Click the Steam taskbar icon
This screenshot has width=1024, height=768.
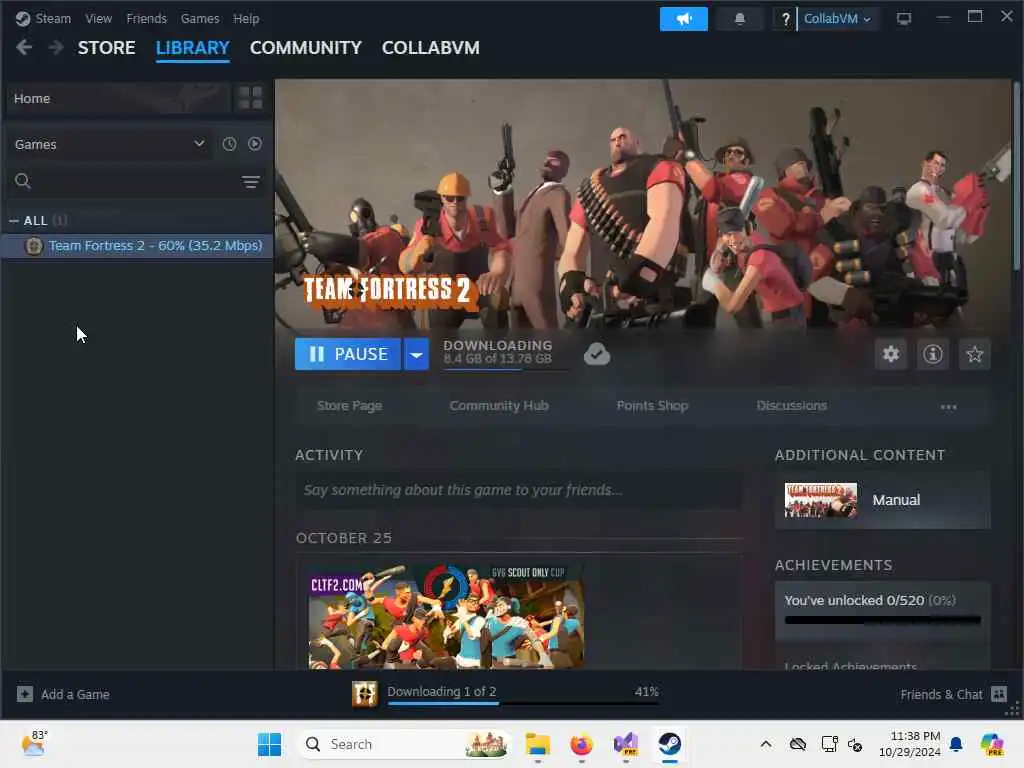[669, 744]
